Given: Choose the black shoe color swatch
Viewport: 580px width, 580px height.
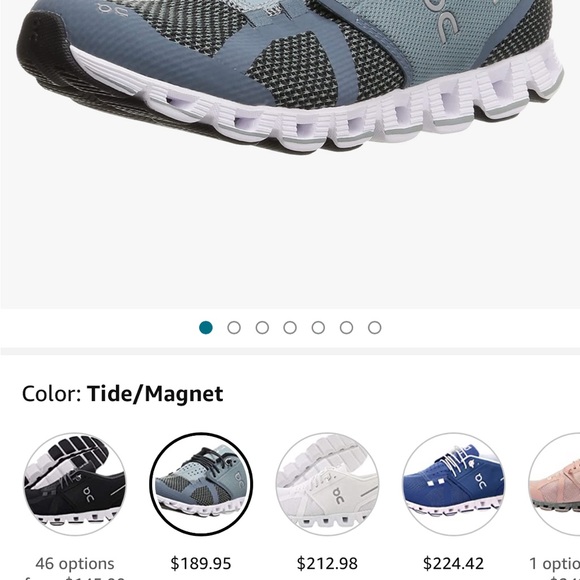Looking at the screenshot, I should coord(75,484).
